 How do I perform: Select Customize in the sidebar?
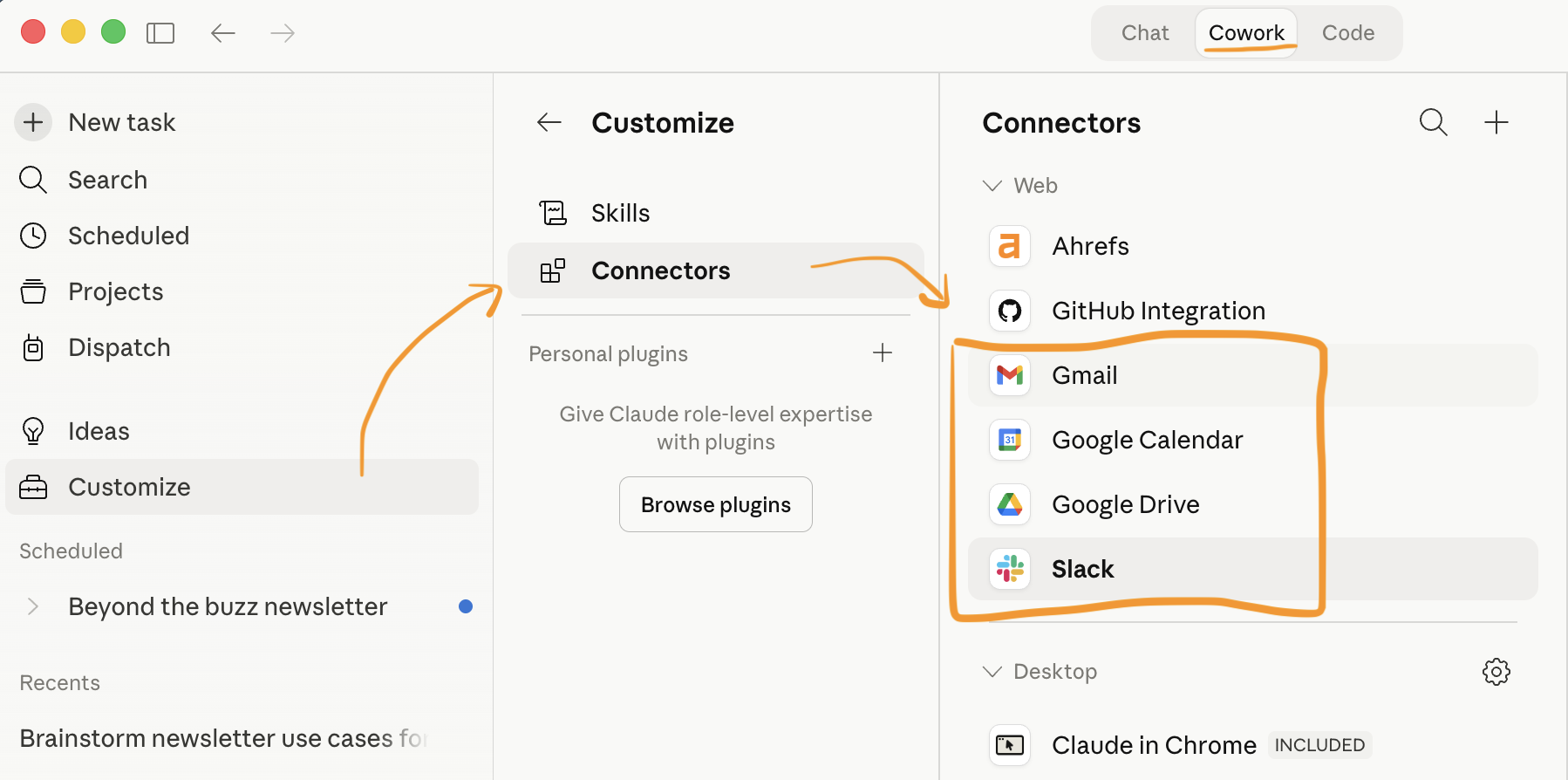pos(242,487)
